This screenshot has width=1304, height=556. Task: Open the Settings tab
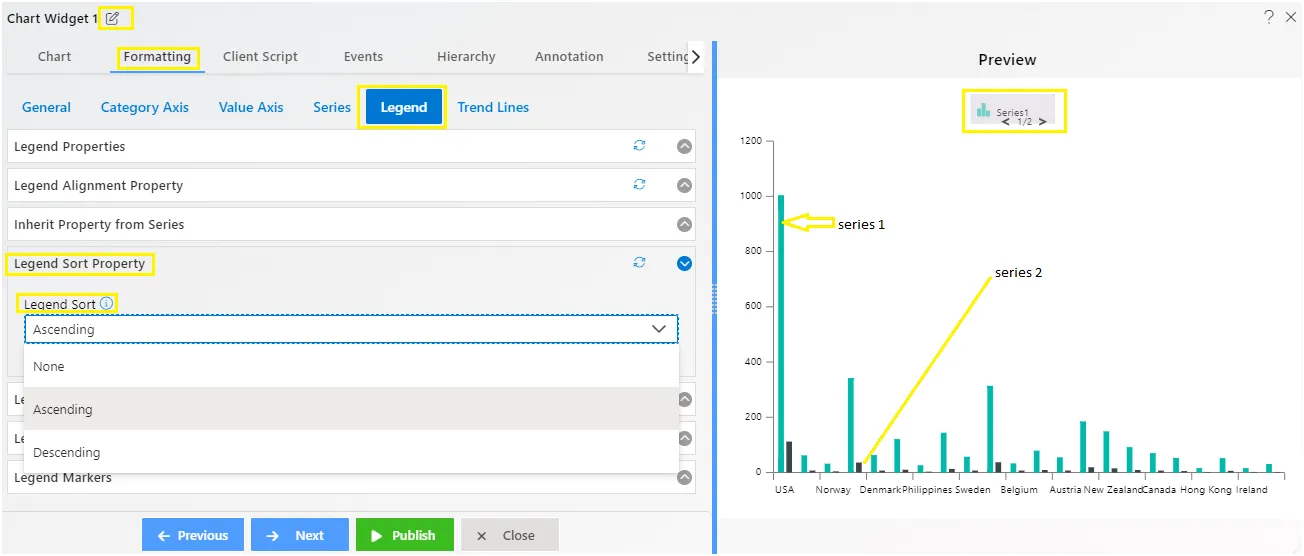point(666,57)
